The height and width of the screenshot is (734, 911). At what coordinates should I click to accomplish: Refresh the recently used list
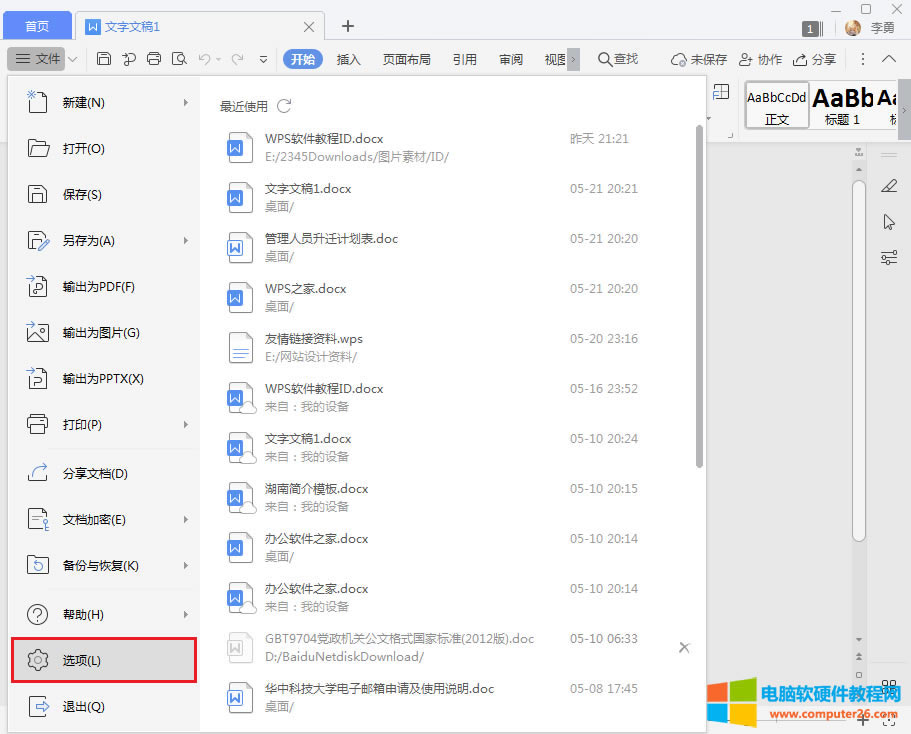(284, 106)
